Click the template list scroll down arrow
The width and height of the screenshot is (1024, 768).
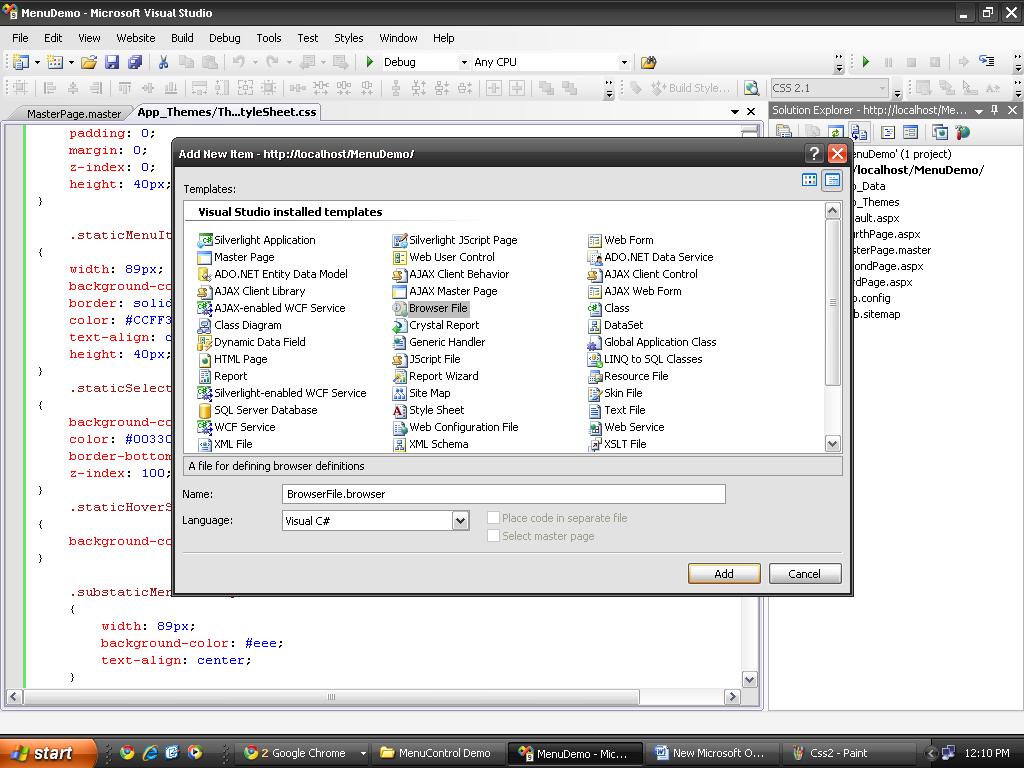(832, 444)
